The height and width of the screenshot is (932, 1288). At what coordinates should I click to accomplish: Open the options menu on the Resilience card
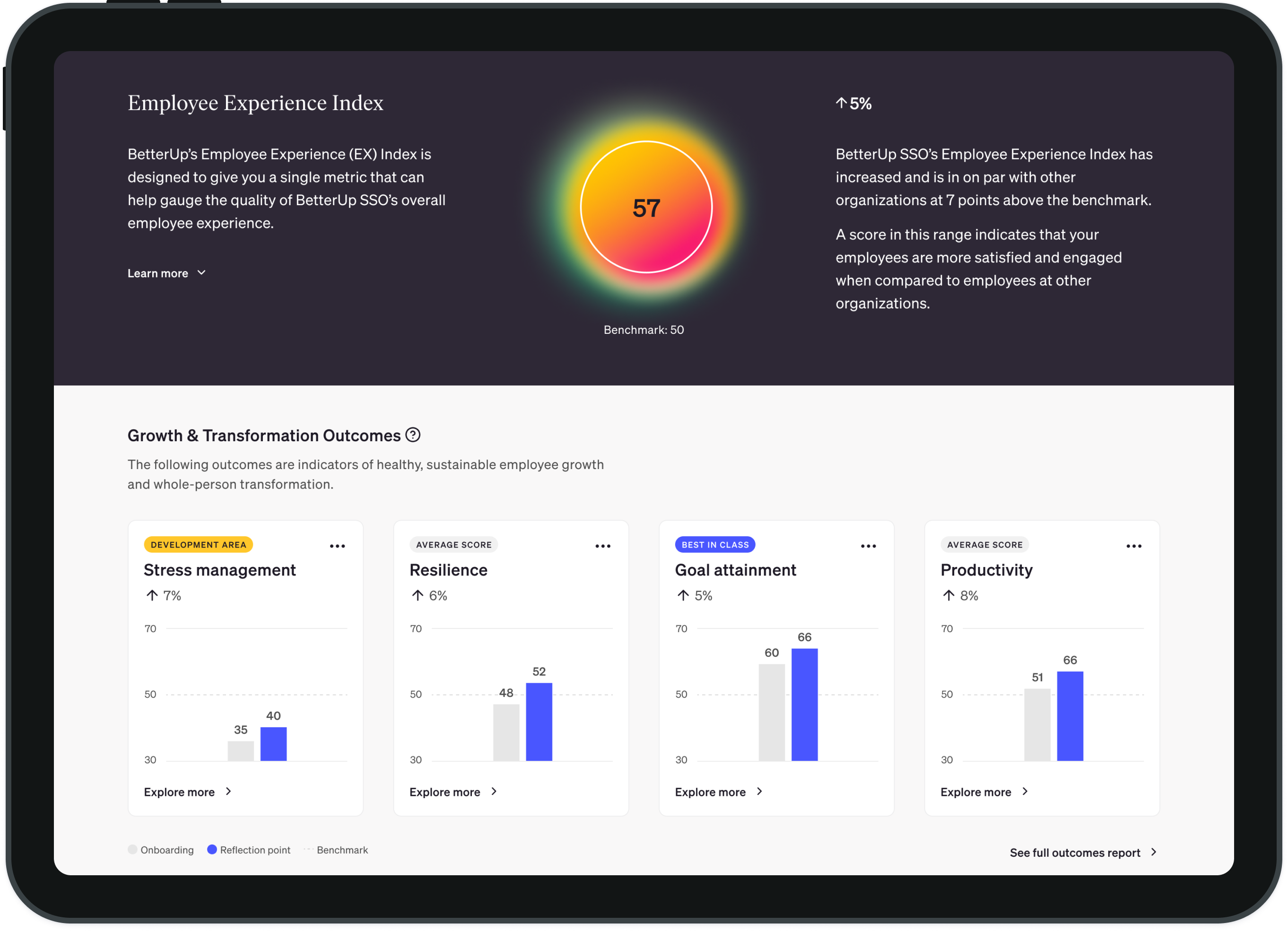pos(603,546)
